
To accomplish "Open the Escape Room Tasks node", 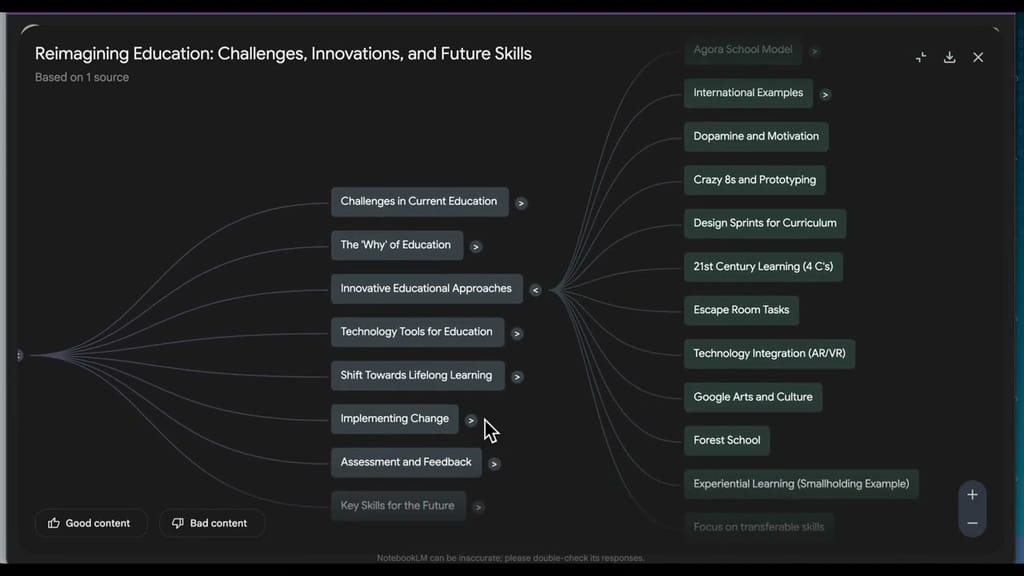I will click(741, 310).
